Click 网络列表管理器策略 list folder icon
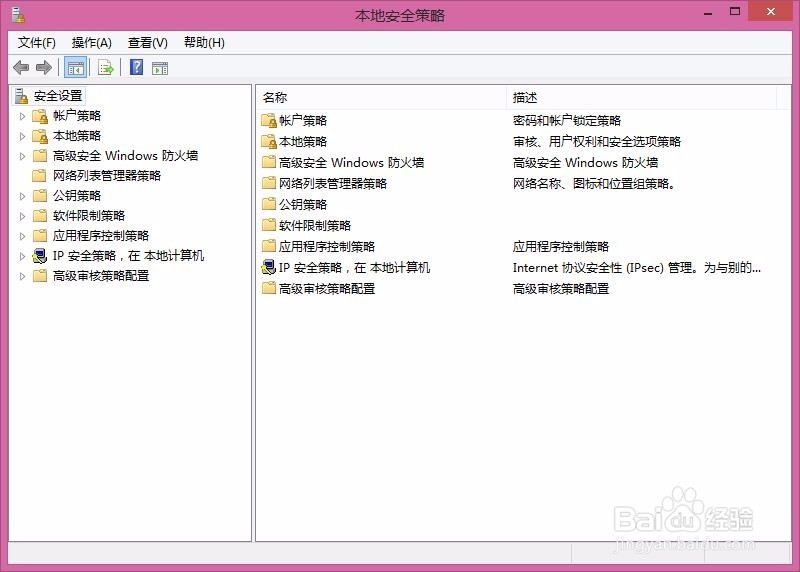Image resolution: width=800 pixels, height=572 pixels. pos(269,183)
